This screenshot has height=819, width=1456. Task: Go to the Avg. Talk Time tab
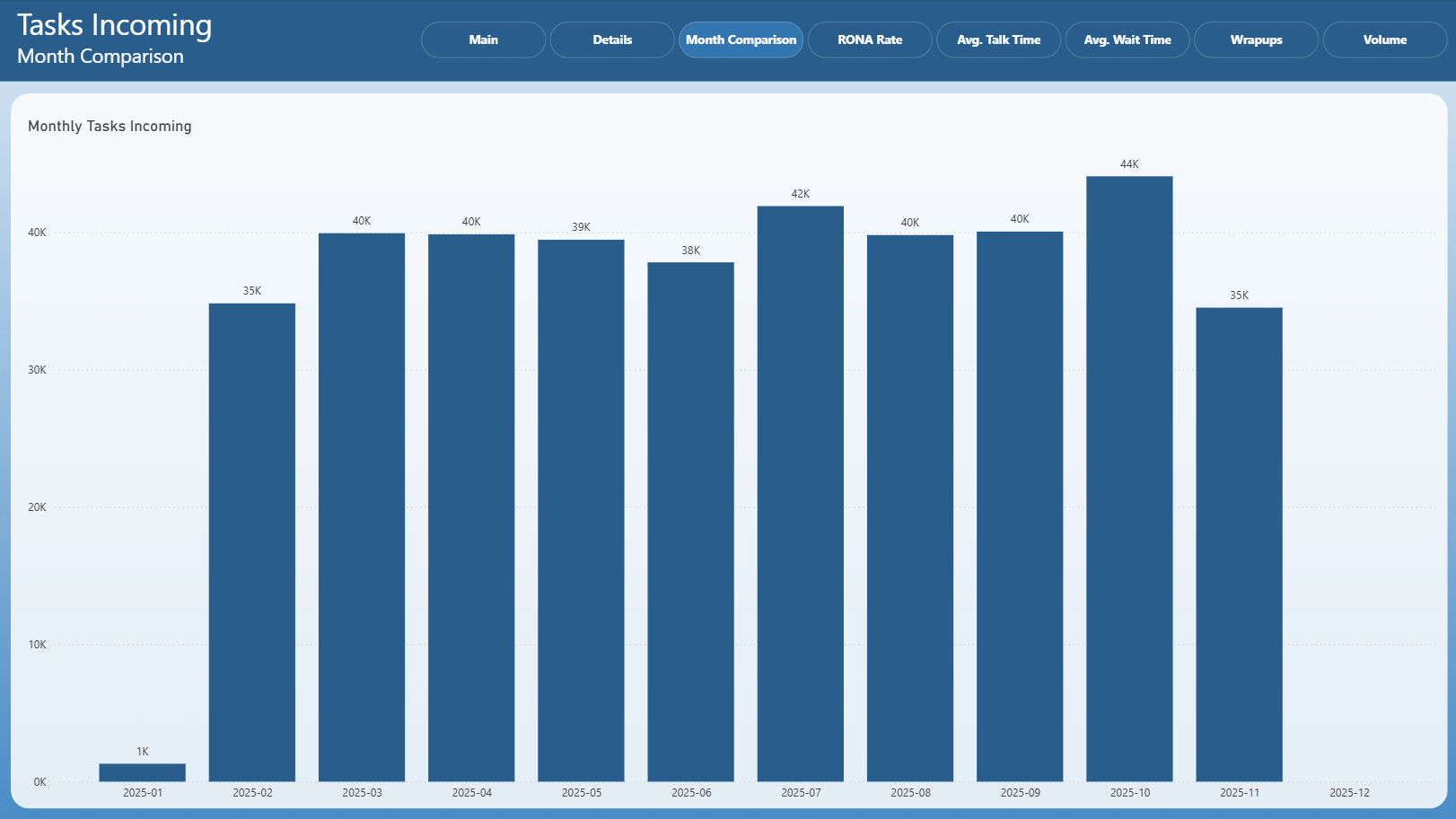point(998,40)
